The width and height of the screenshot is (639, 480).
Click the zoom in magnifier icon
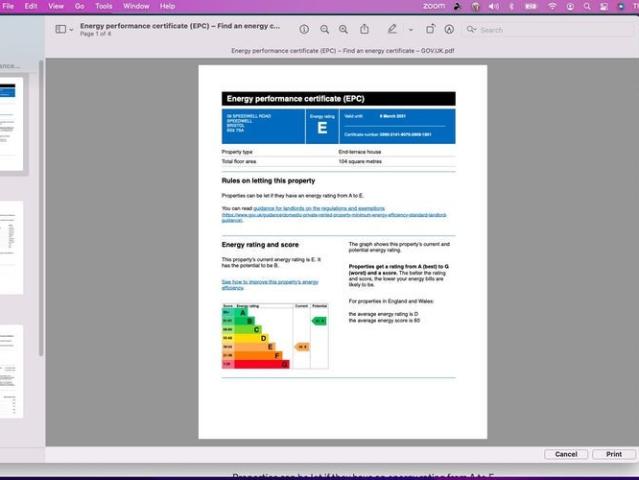[x=344, y=29]
